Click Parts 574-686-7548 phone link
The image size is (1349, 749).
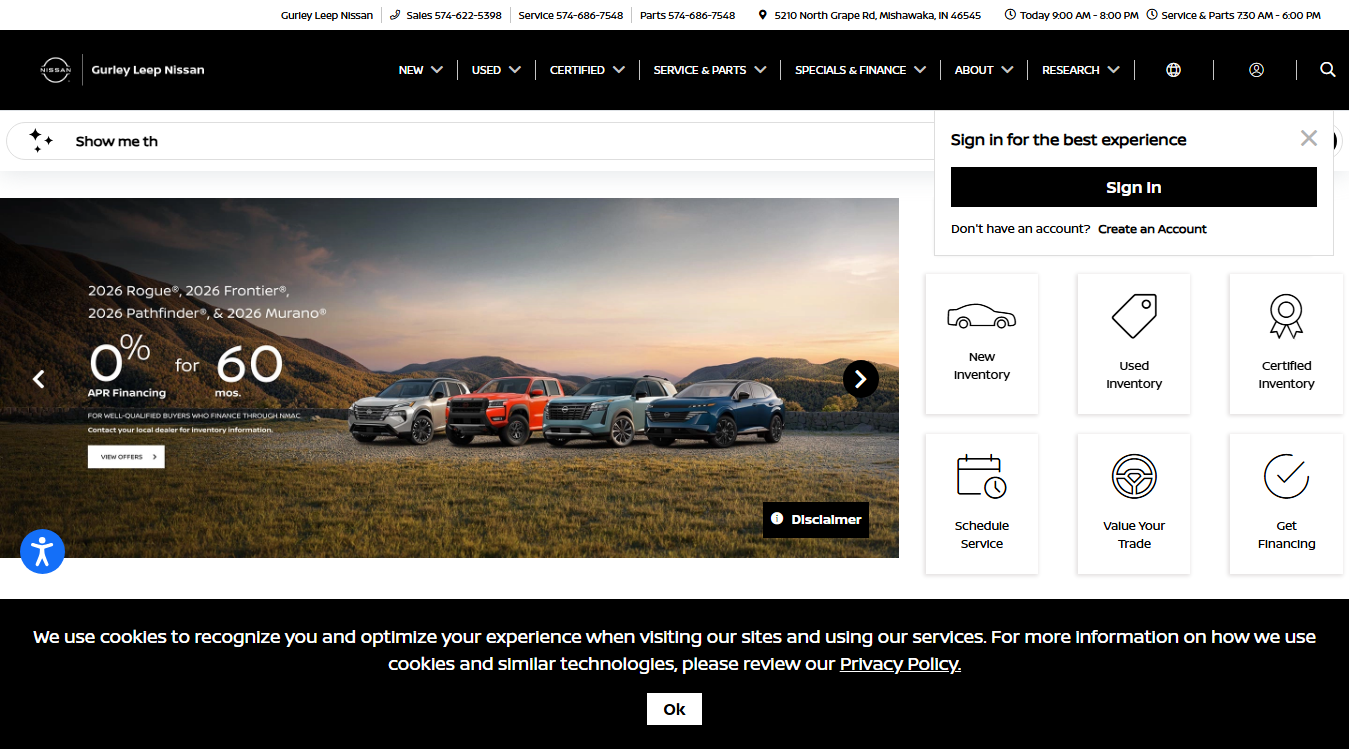[687, 15]
